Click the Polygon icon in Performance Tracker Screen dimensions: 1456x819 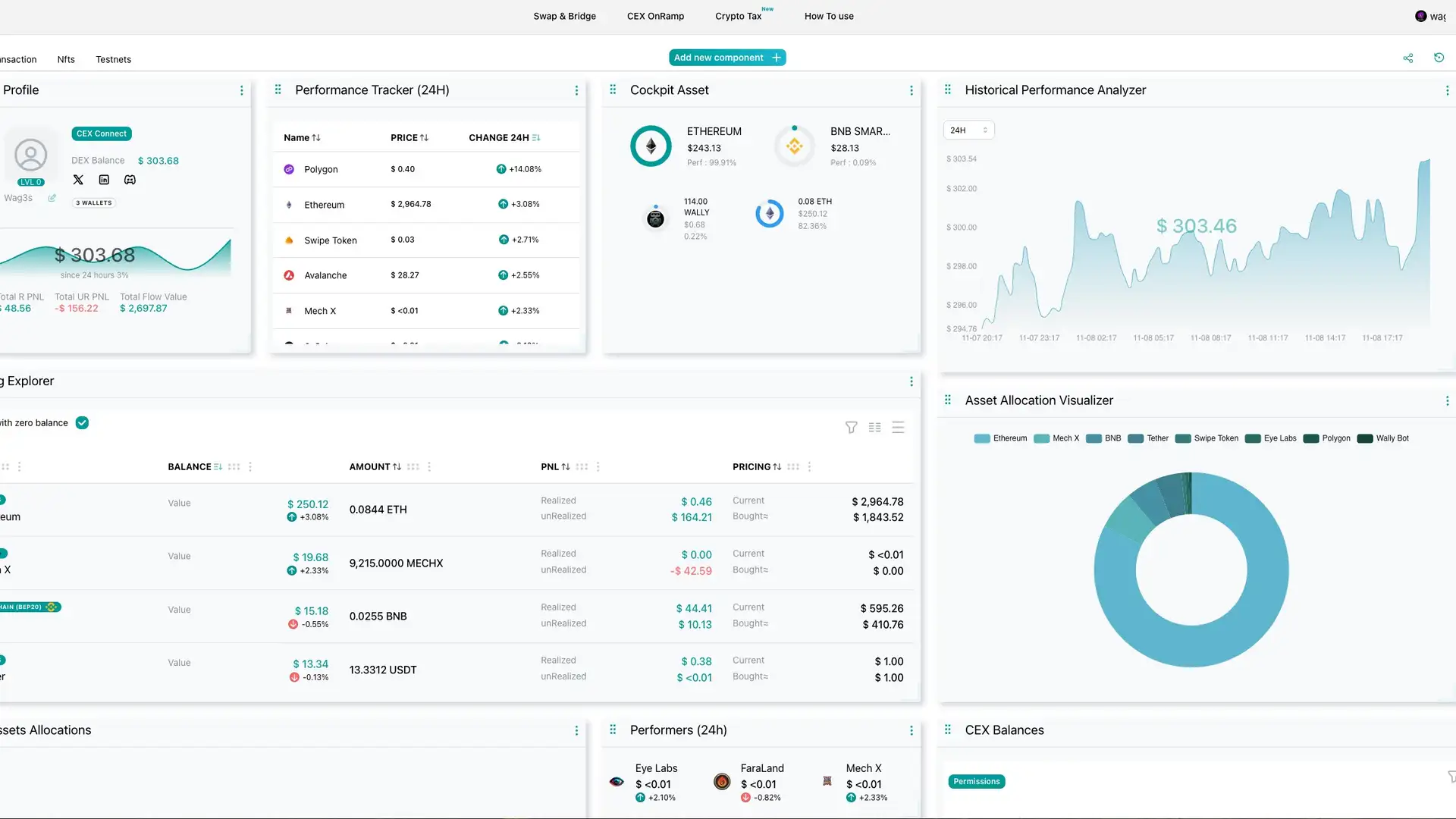pos(289,169)
